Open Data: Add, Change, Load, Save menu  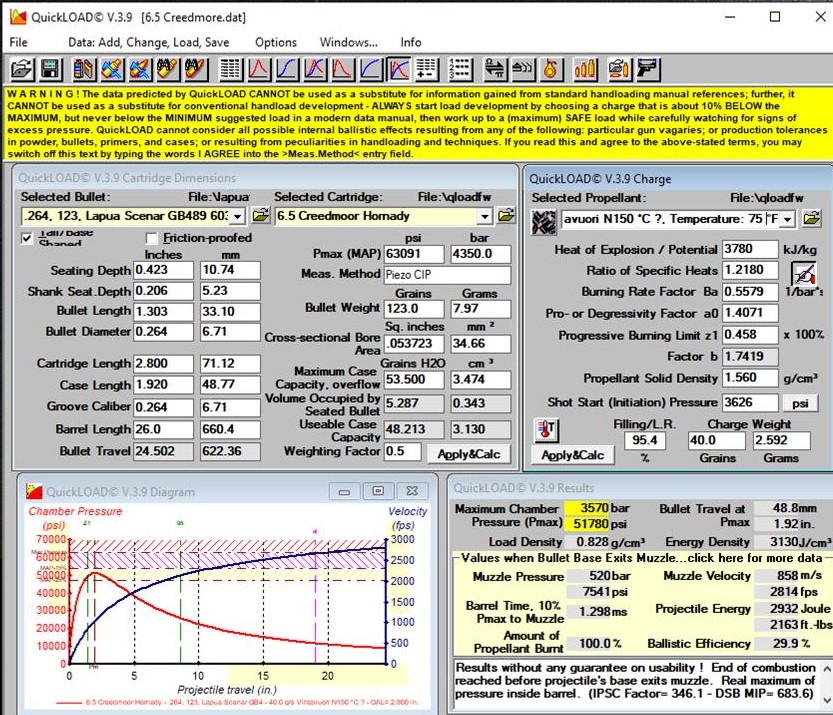click(149, 42)
